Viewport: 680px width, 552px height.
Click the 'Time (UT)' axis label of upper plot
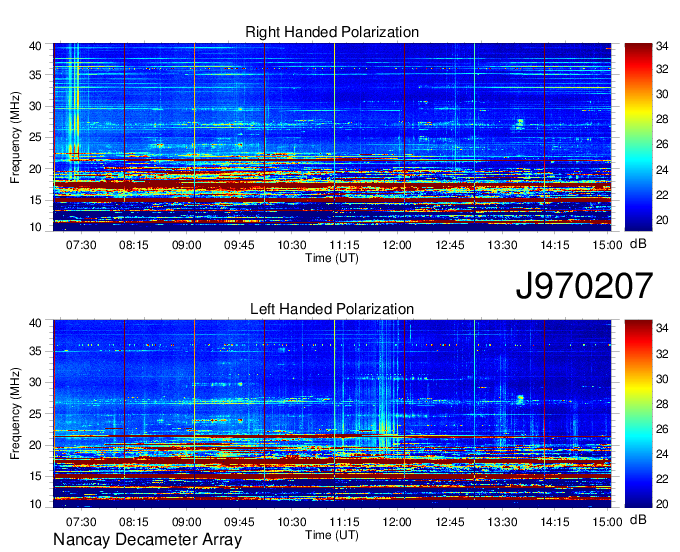(332, 258)
